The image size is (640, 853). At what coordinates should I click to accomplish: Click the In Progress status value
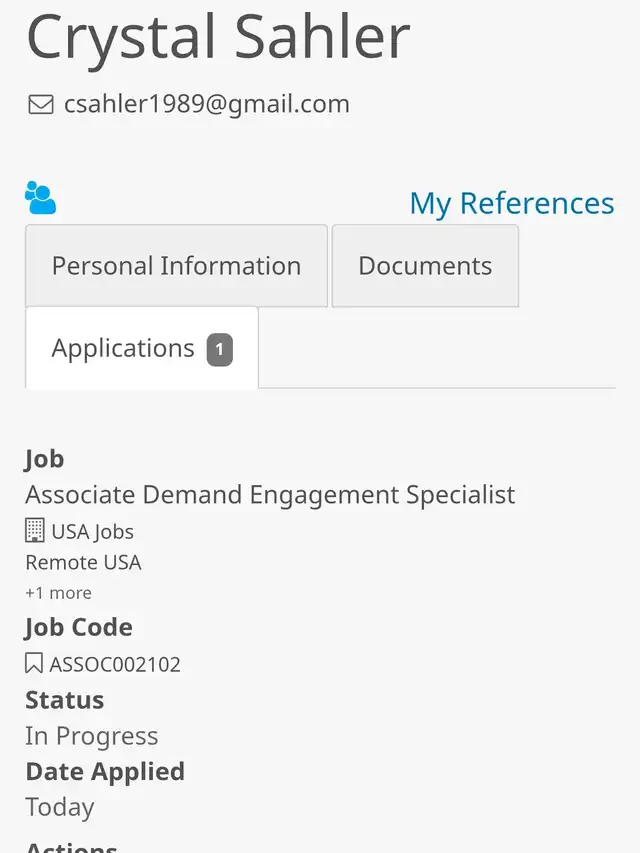pos(91,736)
